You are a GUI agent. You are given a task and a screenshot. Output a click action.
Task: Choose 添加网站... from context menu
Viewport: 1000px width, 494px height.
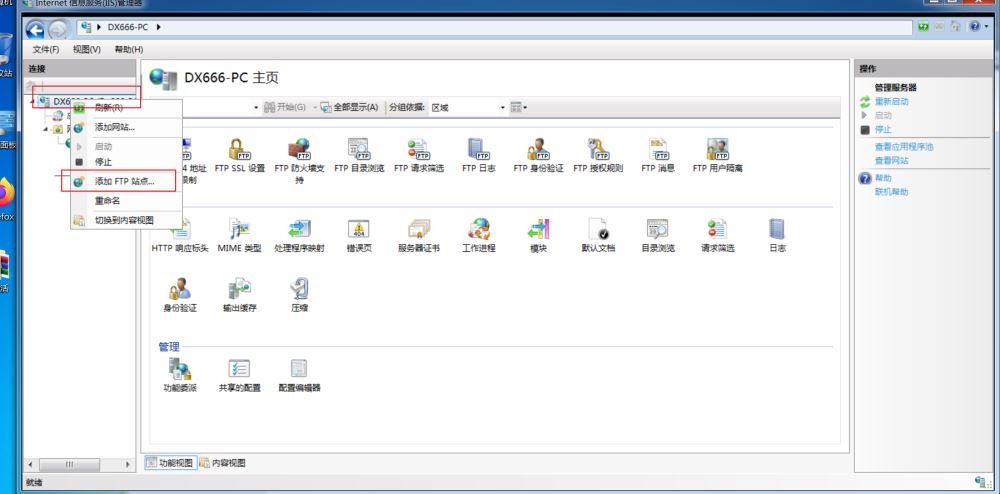(x=126, y=127)
